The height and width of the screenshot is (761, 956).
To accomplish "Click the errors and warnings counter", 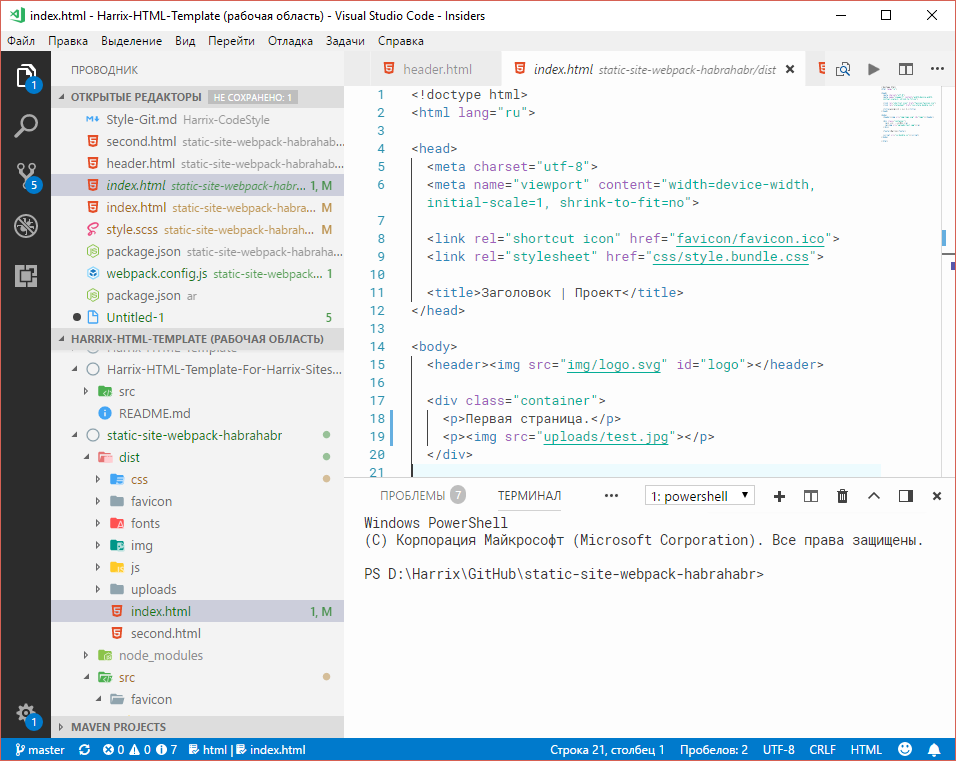I will (x=135, y=749).
